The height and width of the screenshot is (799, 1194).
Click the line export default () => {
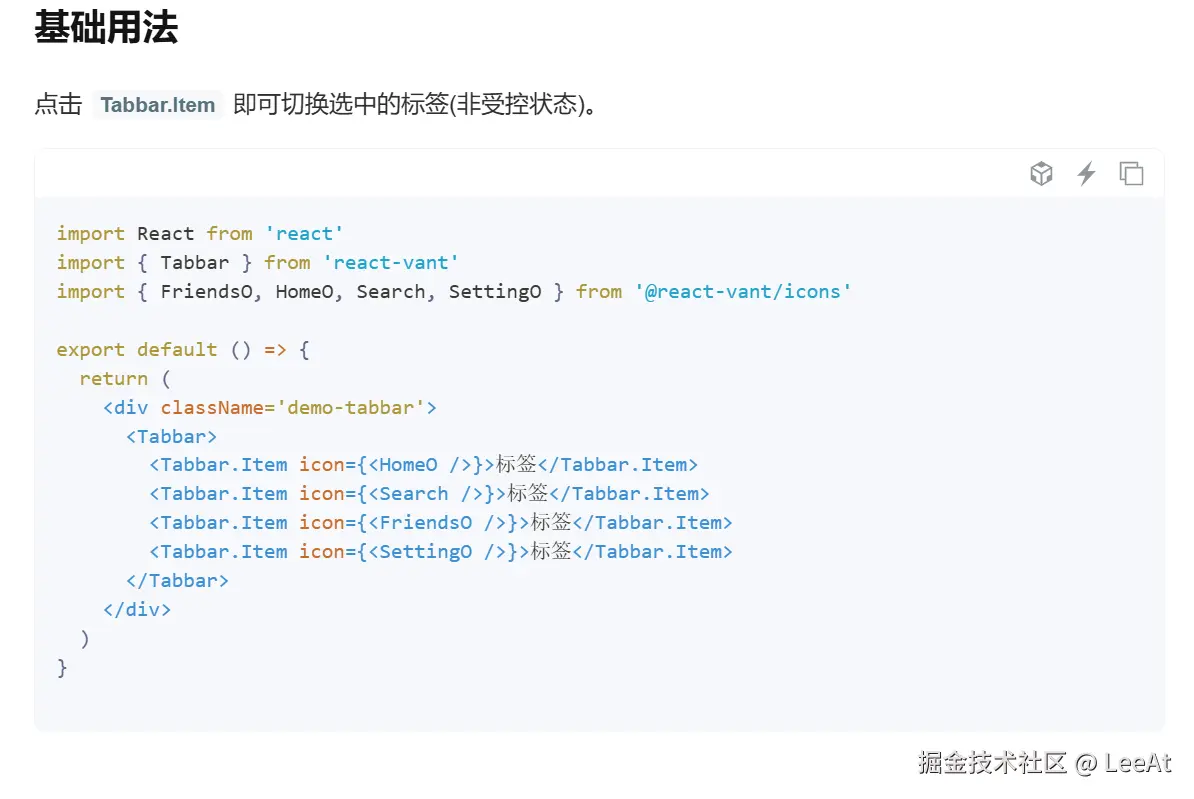coord(183,350)
